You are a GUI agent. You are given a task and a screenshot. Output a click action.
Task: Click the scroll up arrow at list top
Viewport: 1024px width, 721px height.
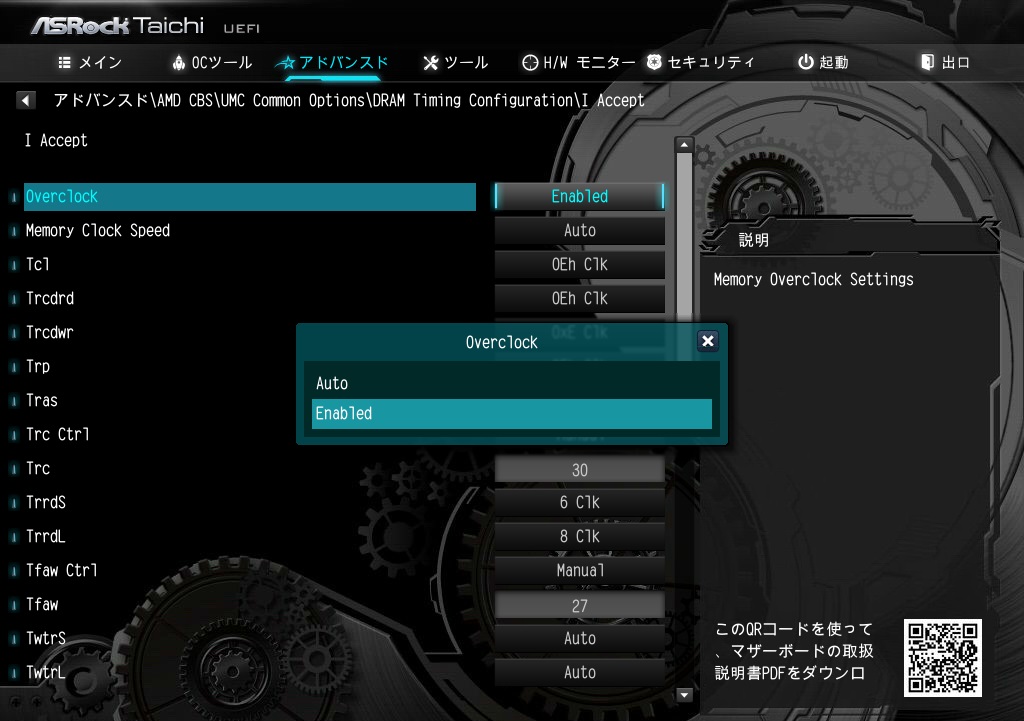[x=685, y=145]
